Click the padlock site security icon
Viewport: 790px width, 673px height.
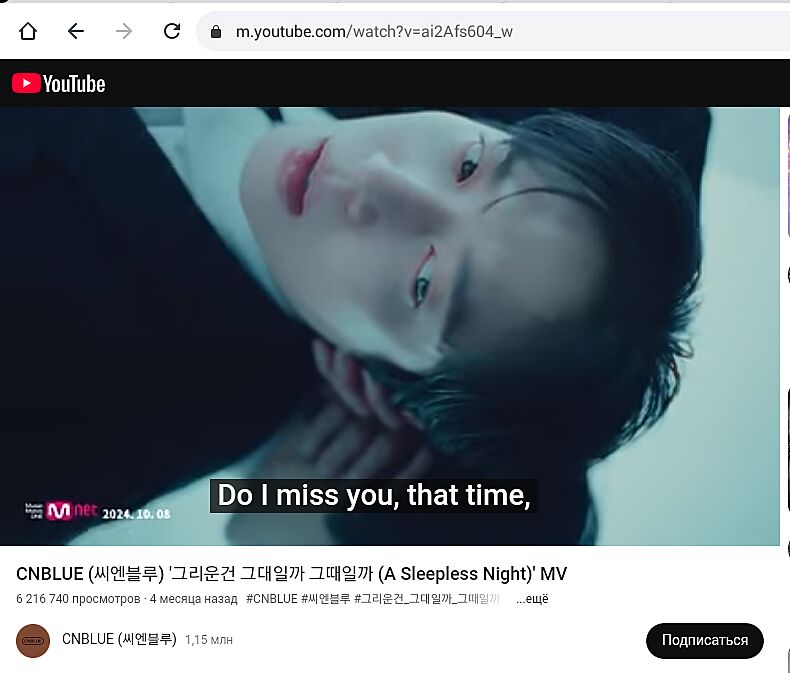pos(216,32)
